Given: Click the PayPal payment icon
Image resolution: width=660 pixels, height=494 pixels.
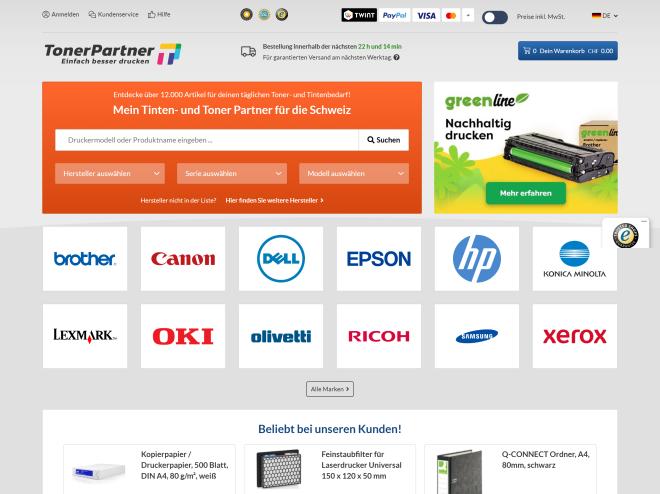Looking at the screenshot, I should coord(394,15).
